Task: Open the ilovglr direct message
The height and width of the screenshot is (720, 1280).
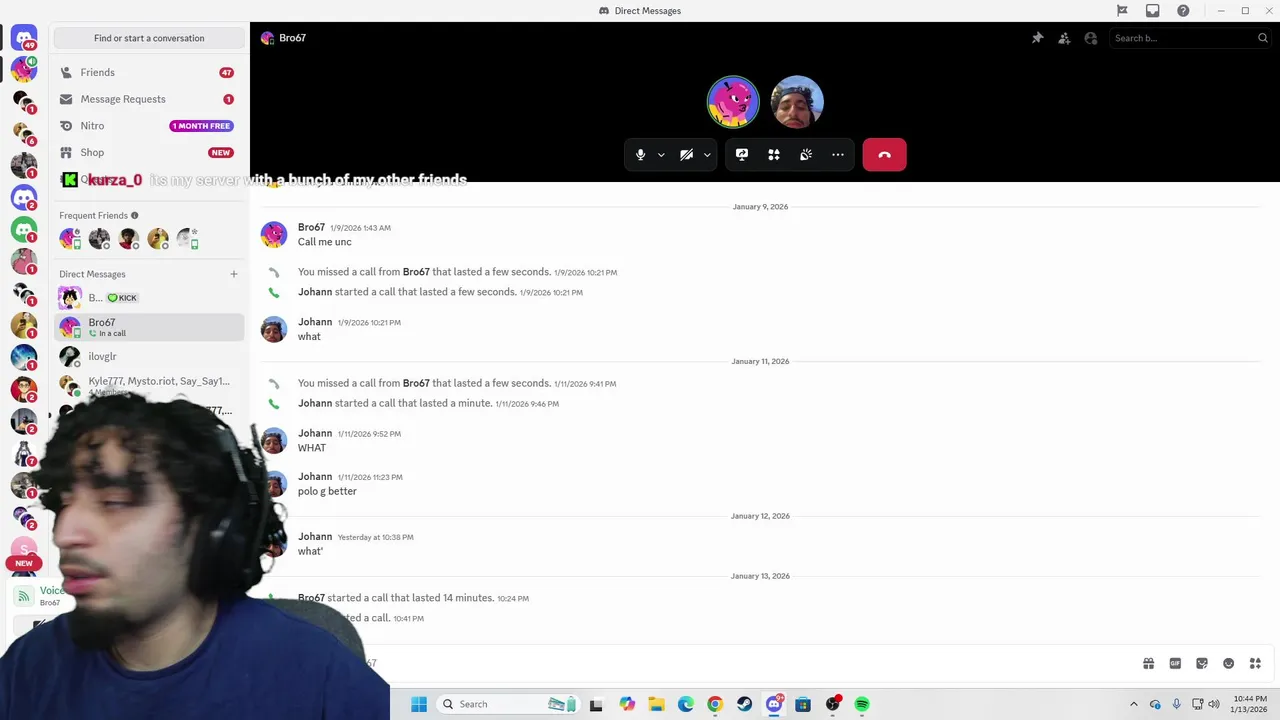Action: (x=149, y=356)
